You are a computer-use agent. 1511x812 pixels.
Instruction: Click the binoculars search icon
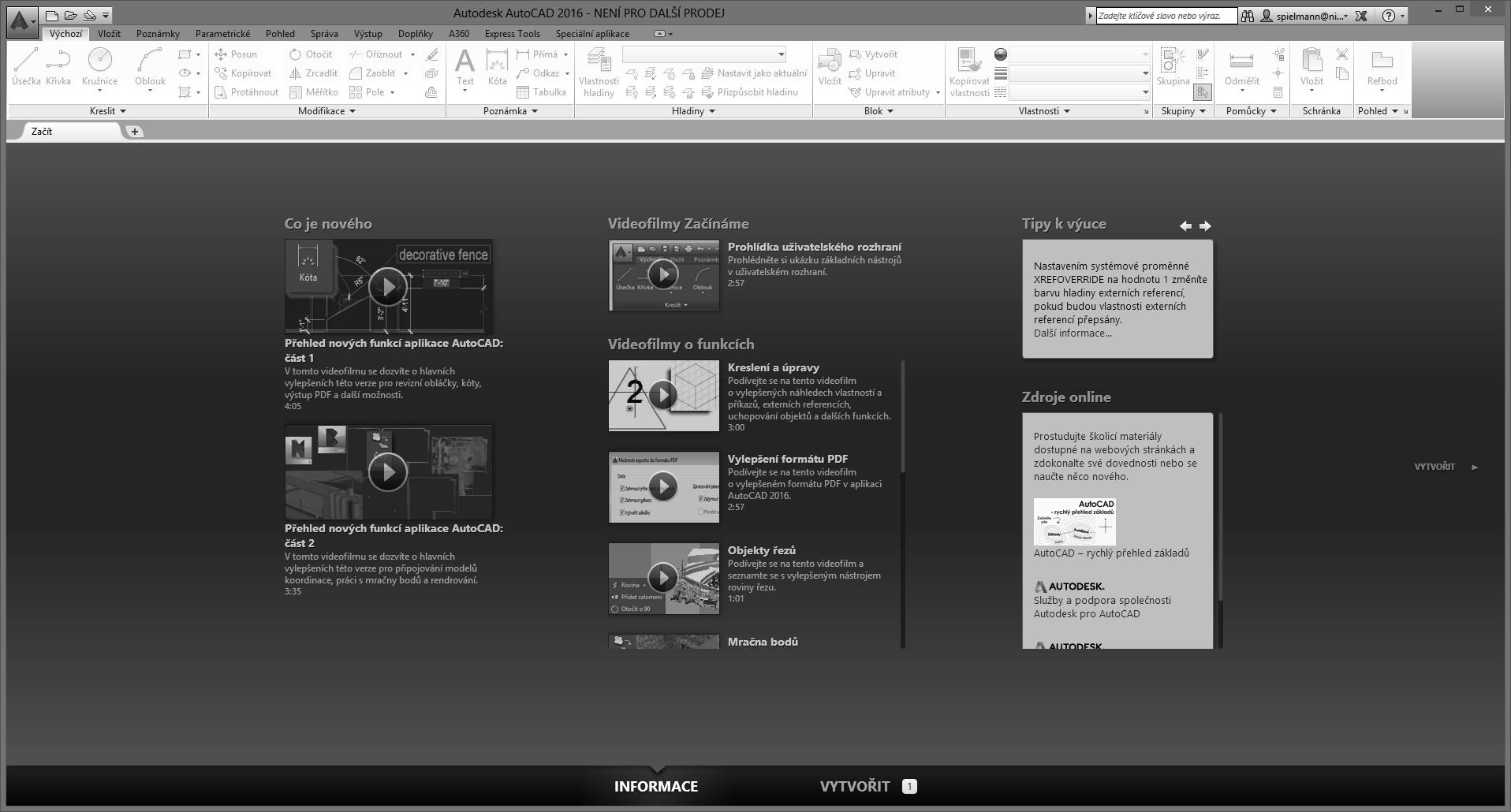click(x=1248, y=16)
